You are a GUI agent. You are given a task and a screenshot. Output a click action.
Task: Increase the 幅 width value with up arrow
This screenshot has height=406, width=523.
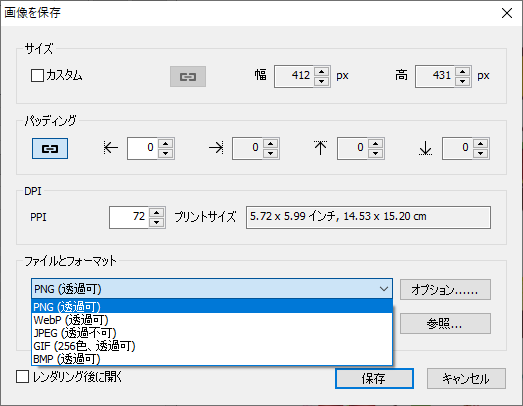pos(322,71)
